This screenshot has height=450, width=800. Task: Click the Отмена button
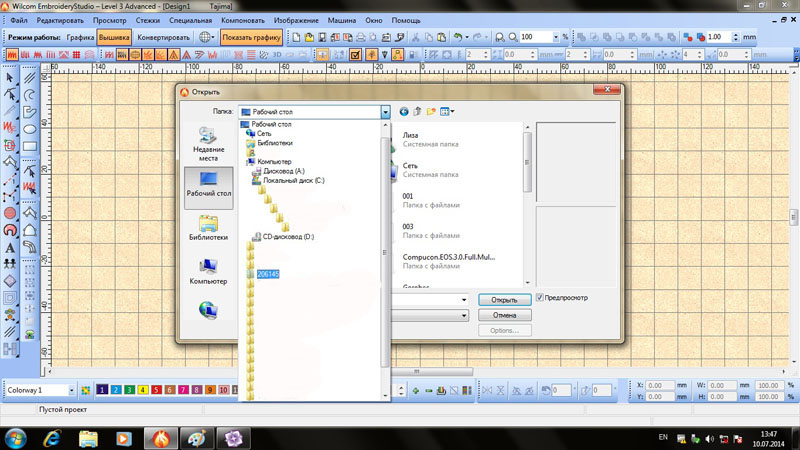coord(504,315)
